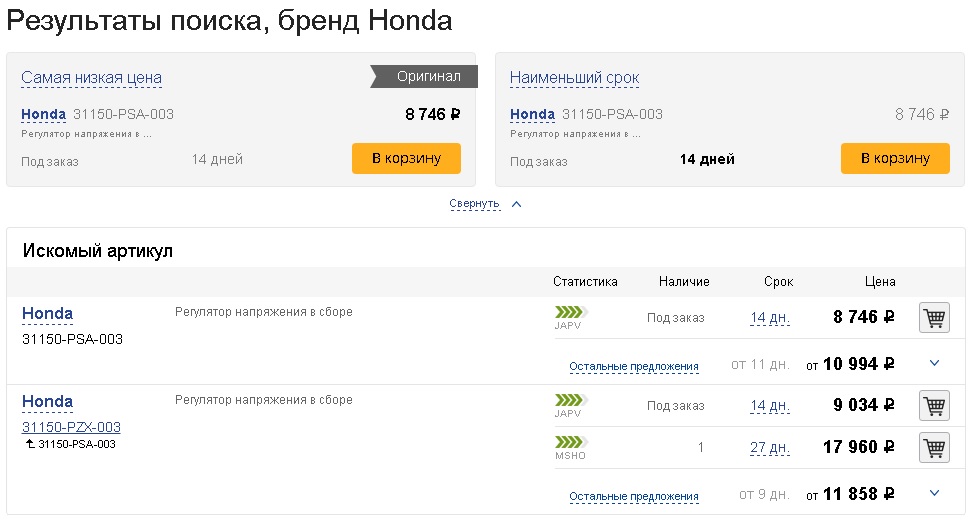Click JAPV statistics arrows for 31150-PZX-003

click(x=571, y=400)
